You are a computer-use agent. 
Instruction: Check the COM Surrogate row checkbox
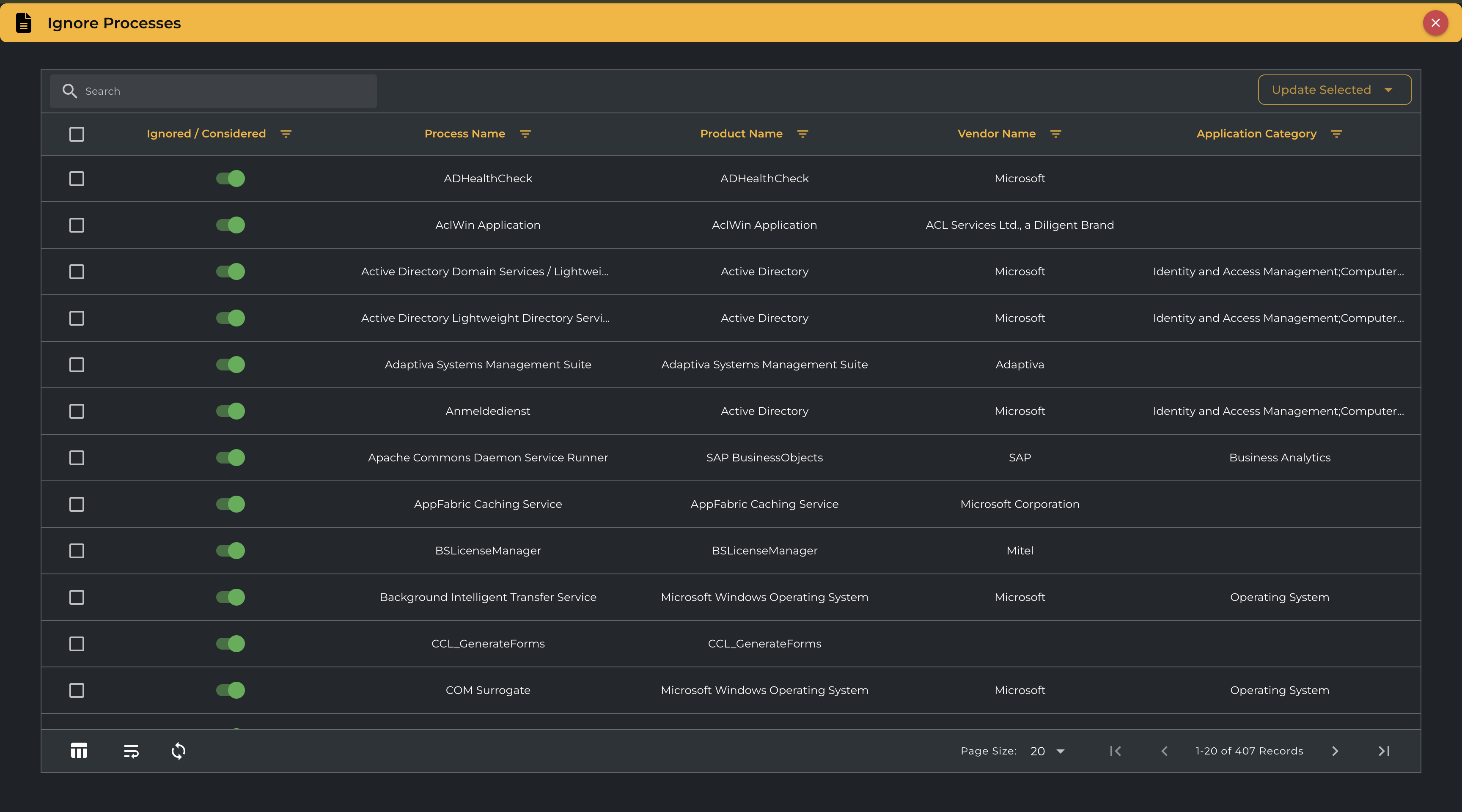click(77, 690)
